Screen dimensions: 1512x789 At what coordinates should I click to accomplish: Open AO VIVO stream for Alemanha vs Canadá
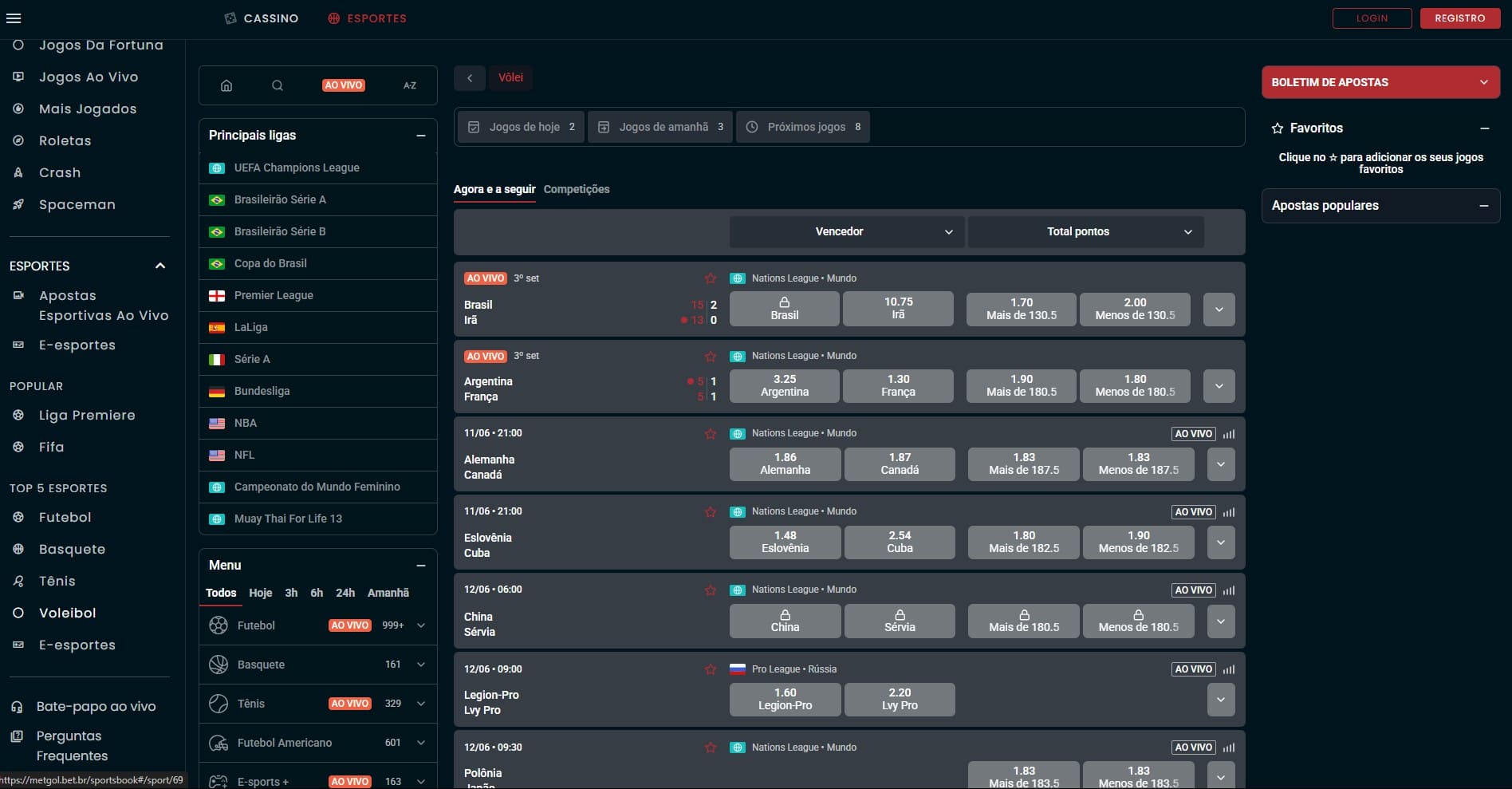point(1193,434)
